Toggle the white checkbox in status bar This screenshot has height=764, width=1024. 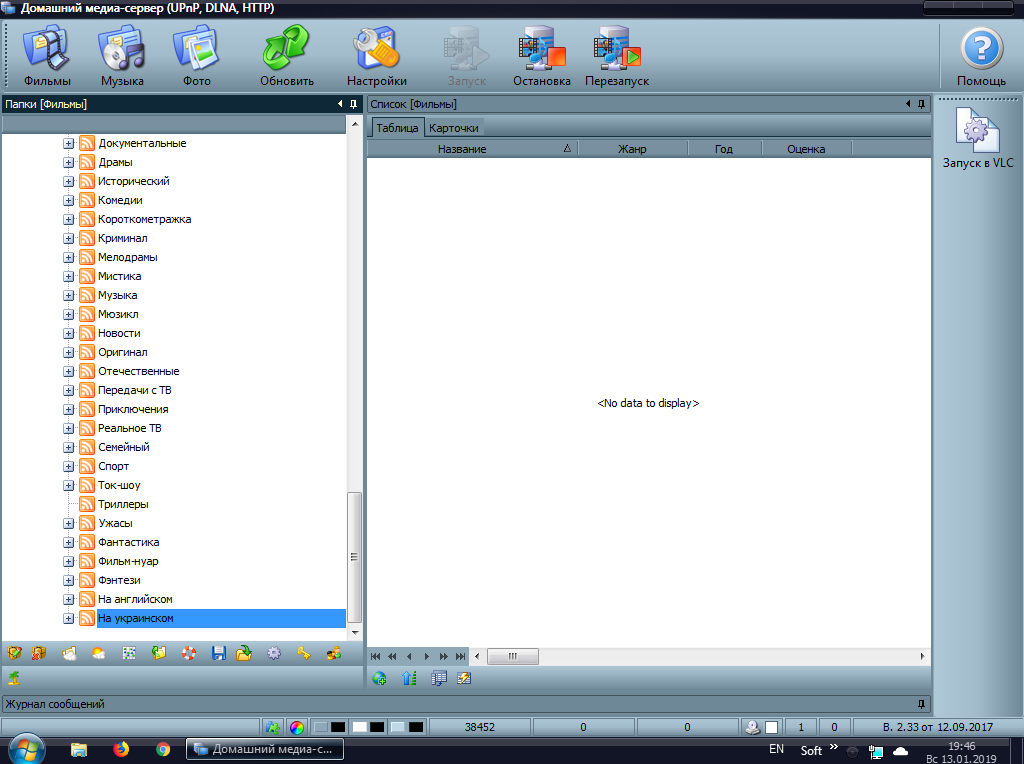(x=771, y=726)
